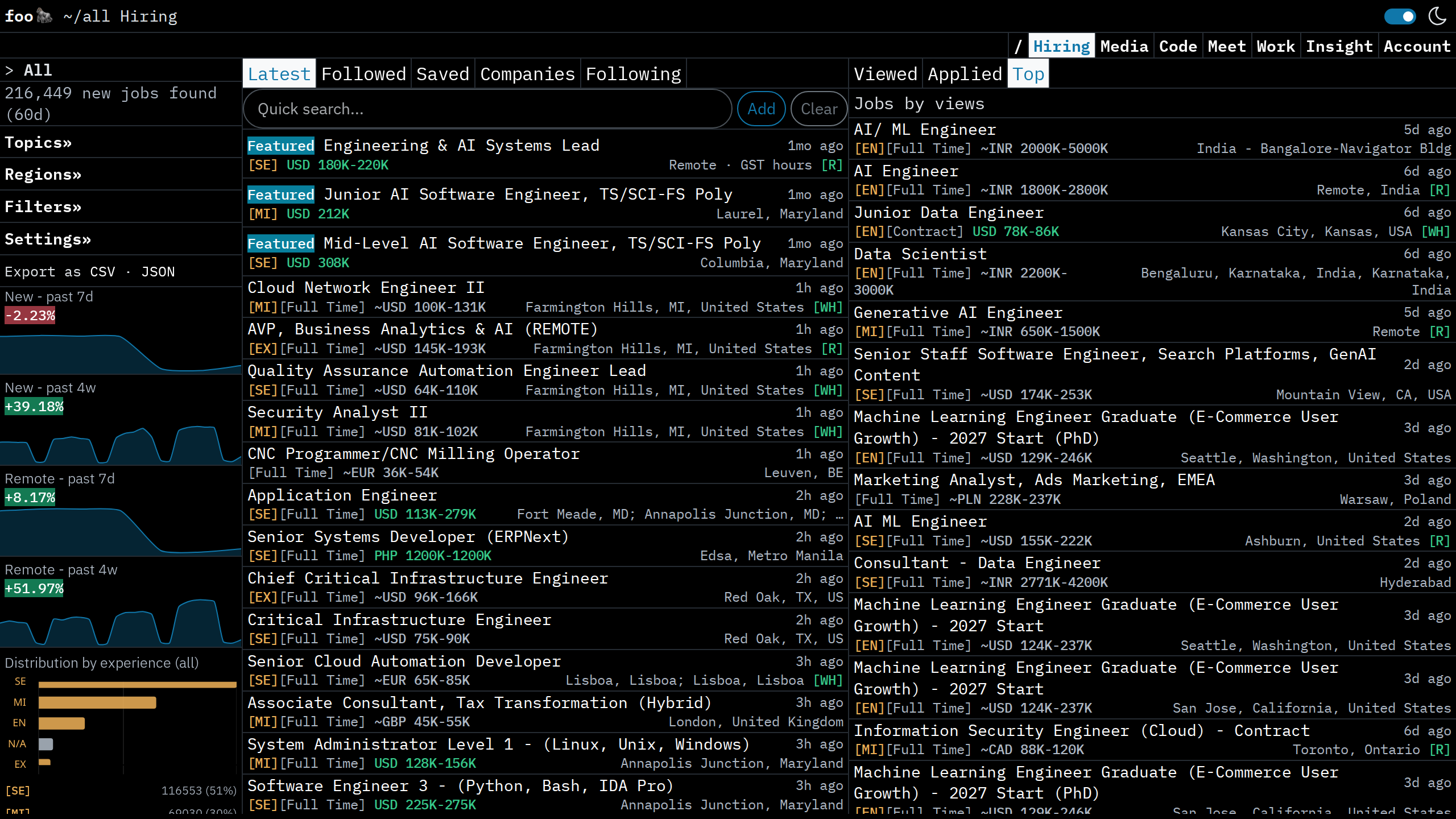
Task: Expand the Topics section
Action: pyautogui.click(x=38, y=142)
